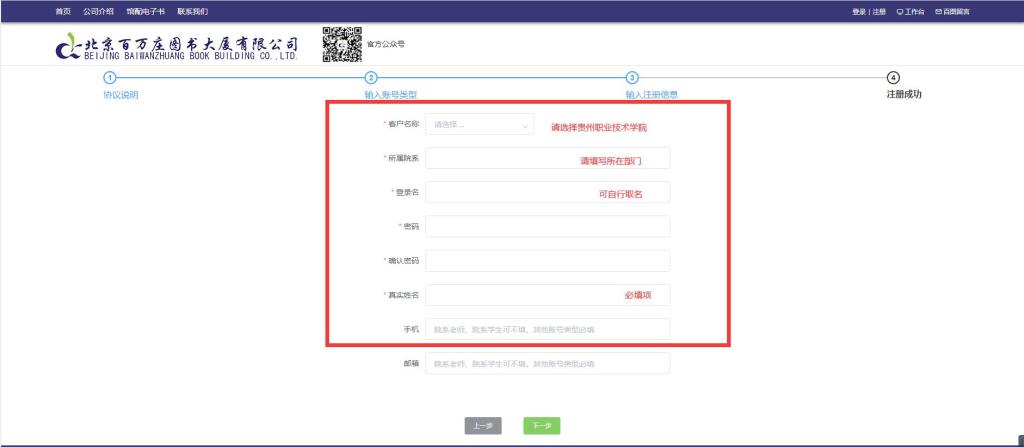Click step 1 circle 协议说明
The width and height of the screenshot is (1024, 447).
[110, 78]
